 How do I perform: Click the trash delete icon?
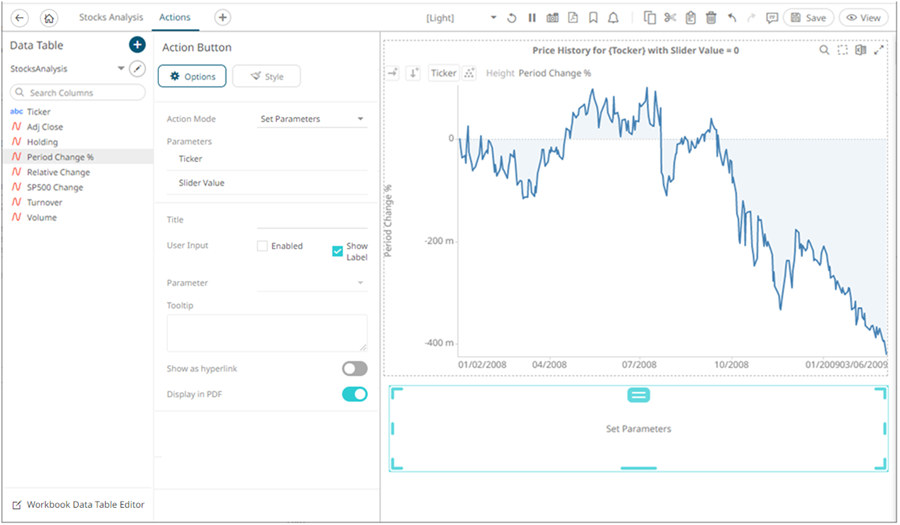tap(711, 18)
